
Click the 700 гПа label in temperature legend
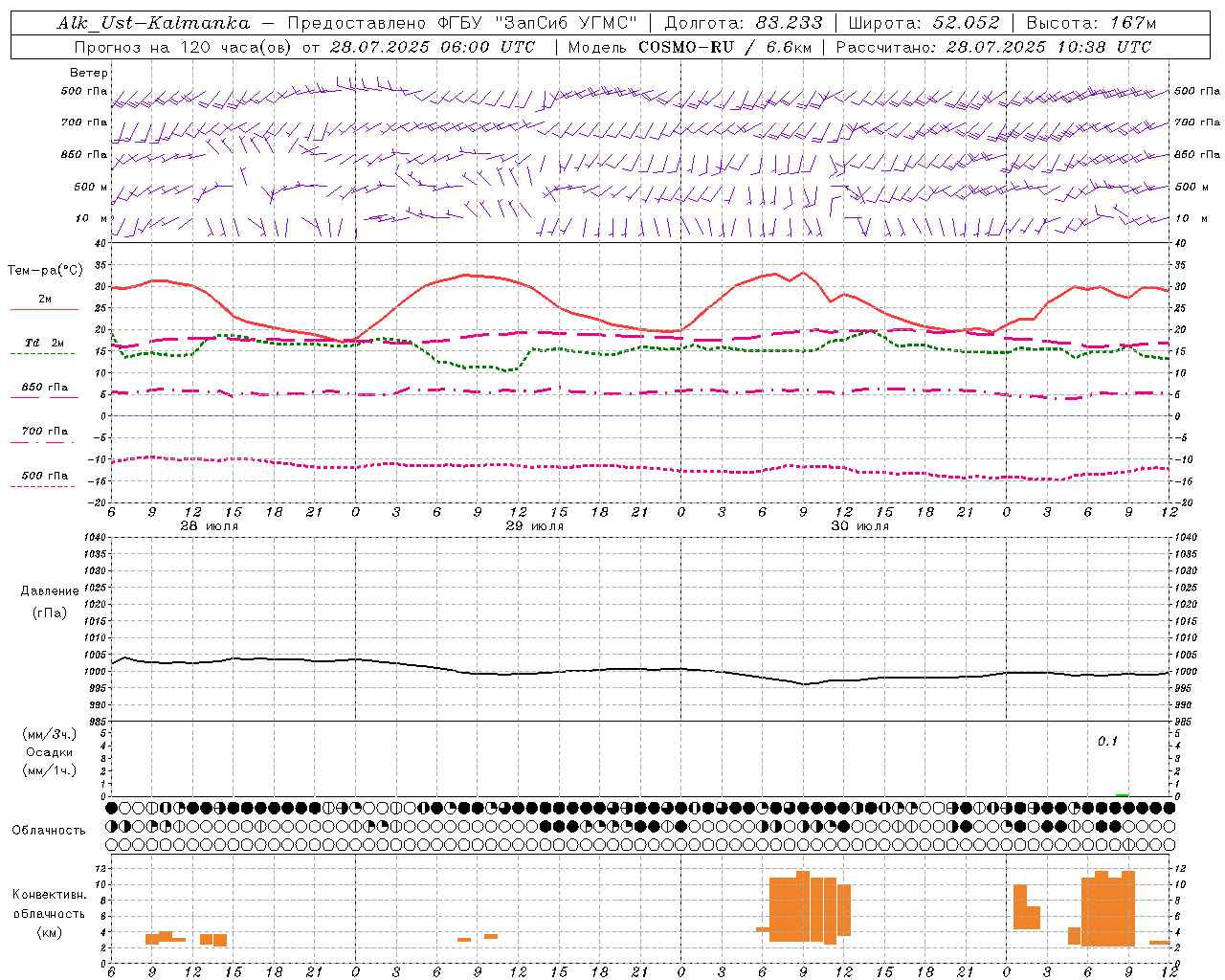[x=44, y=432]
